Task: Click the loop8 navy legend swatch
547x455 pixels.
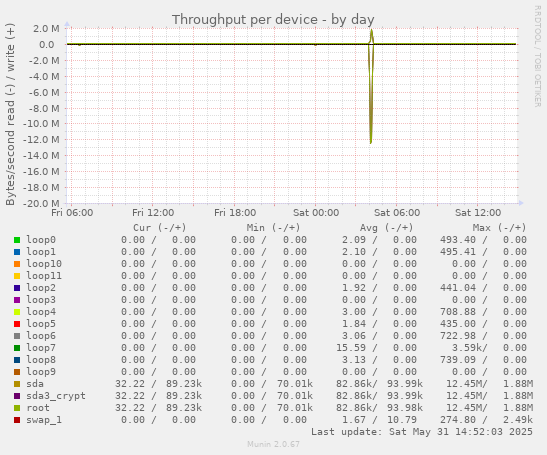Action: (x=17, y=360)
